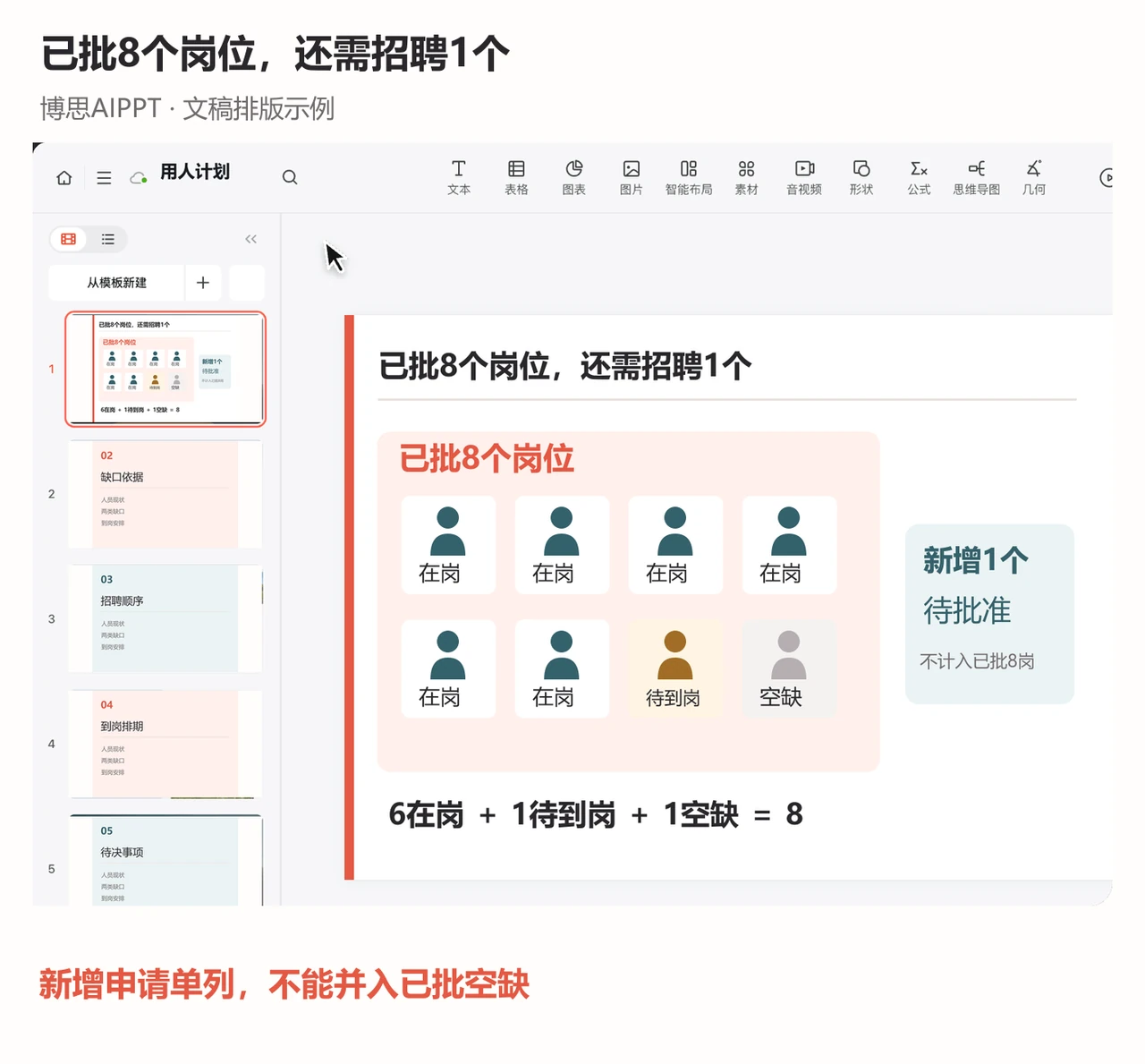Go to the home page icon

click(64, 177)
